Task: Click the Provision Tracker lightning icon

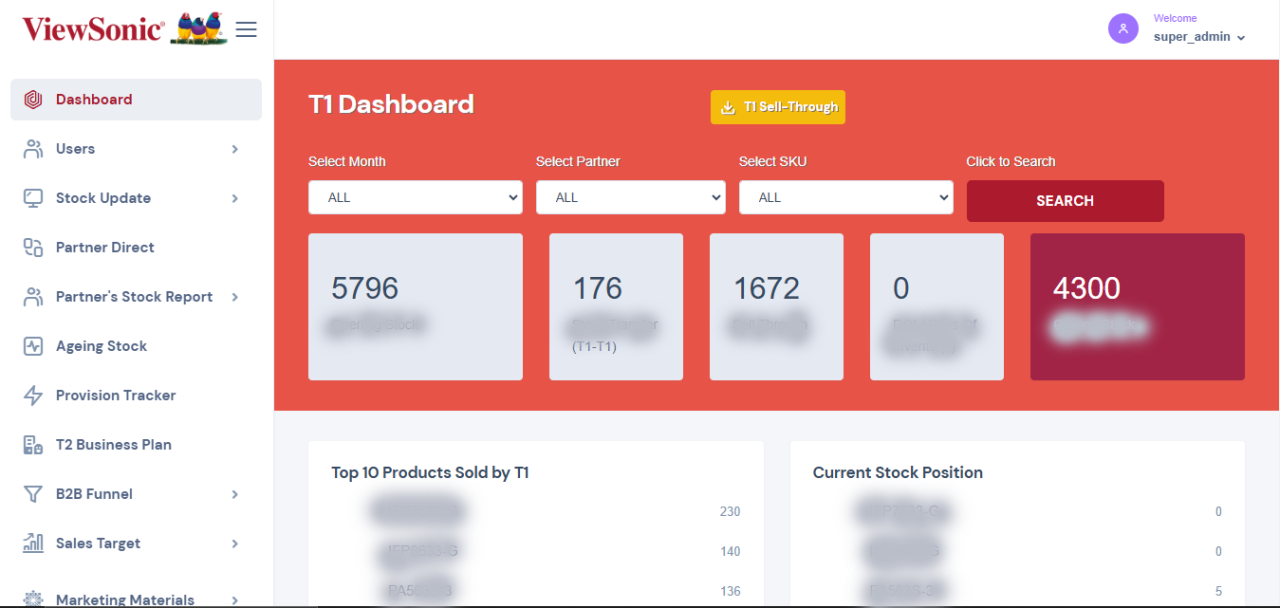Action: tap(33, 396)
